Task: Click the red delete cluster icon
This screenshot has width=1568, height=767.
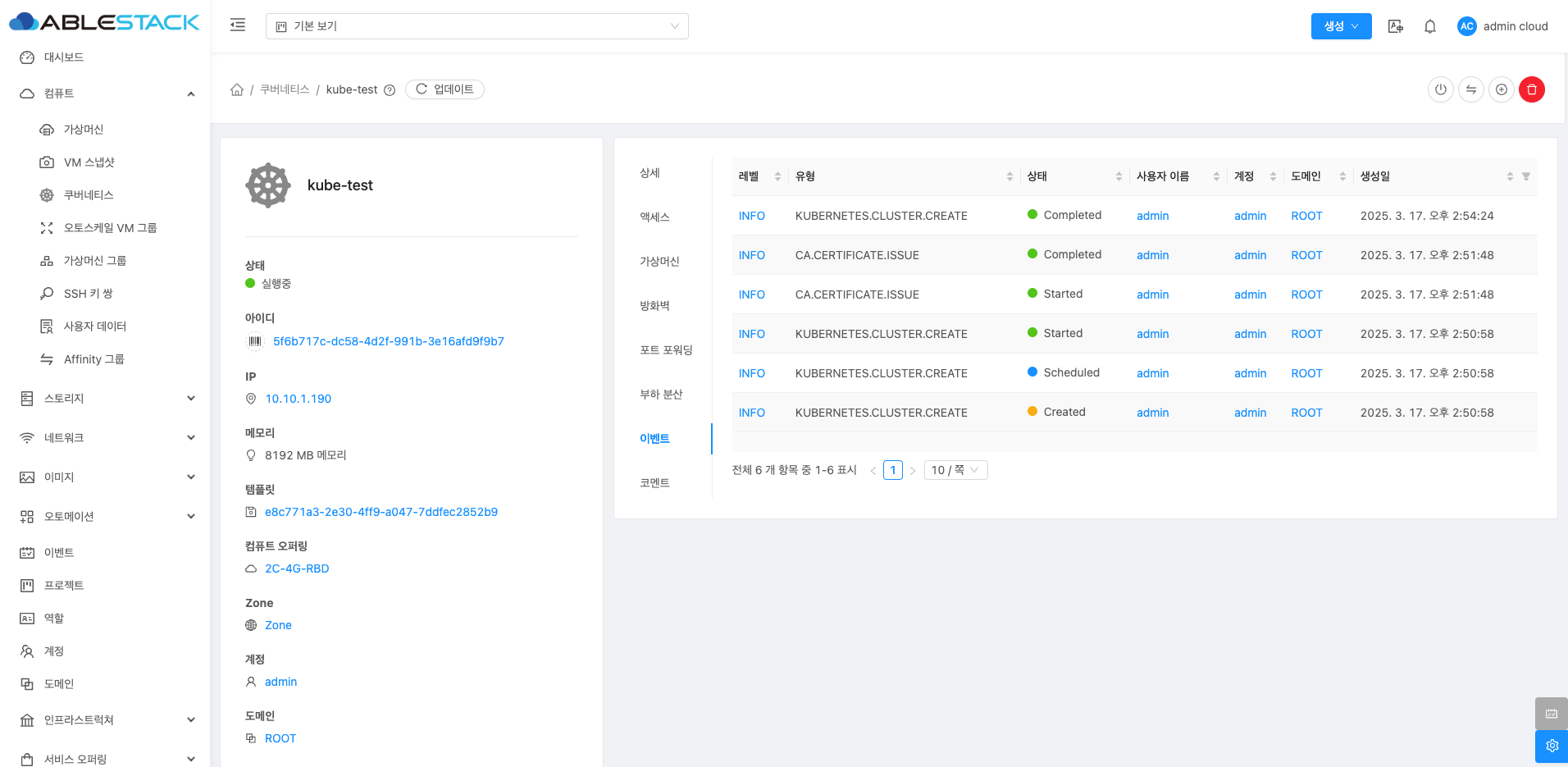Action: (1531, 89)
